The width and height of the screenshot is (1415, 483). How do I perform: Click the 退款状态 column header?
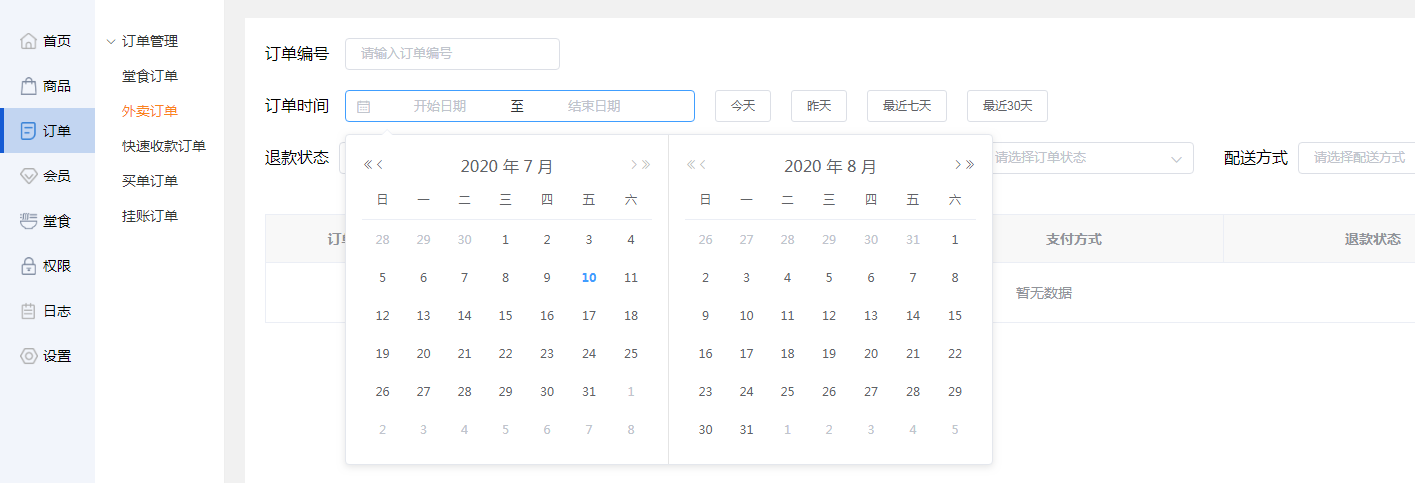[x=1372, y=239]
